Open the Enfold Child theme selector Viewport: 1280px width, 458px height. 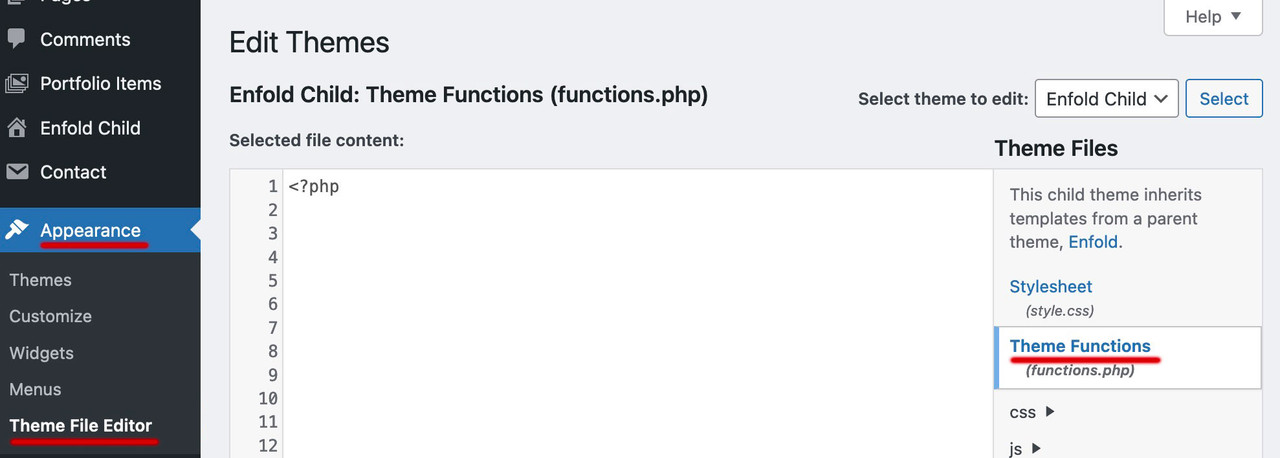click(1107, 99)
